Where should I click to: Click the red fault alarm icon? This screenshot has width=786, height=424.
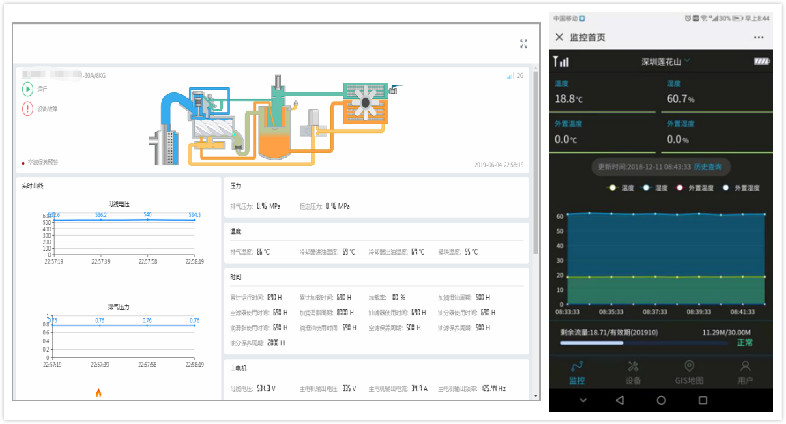[27, 109]
